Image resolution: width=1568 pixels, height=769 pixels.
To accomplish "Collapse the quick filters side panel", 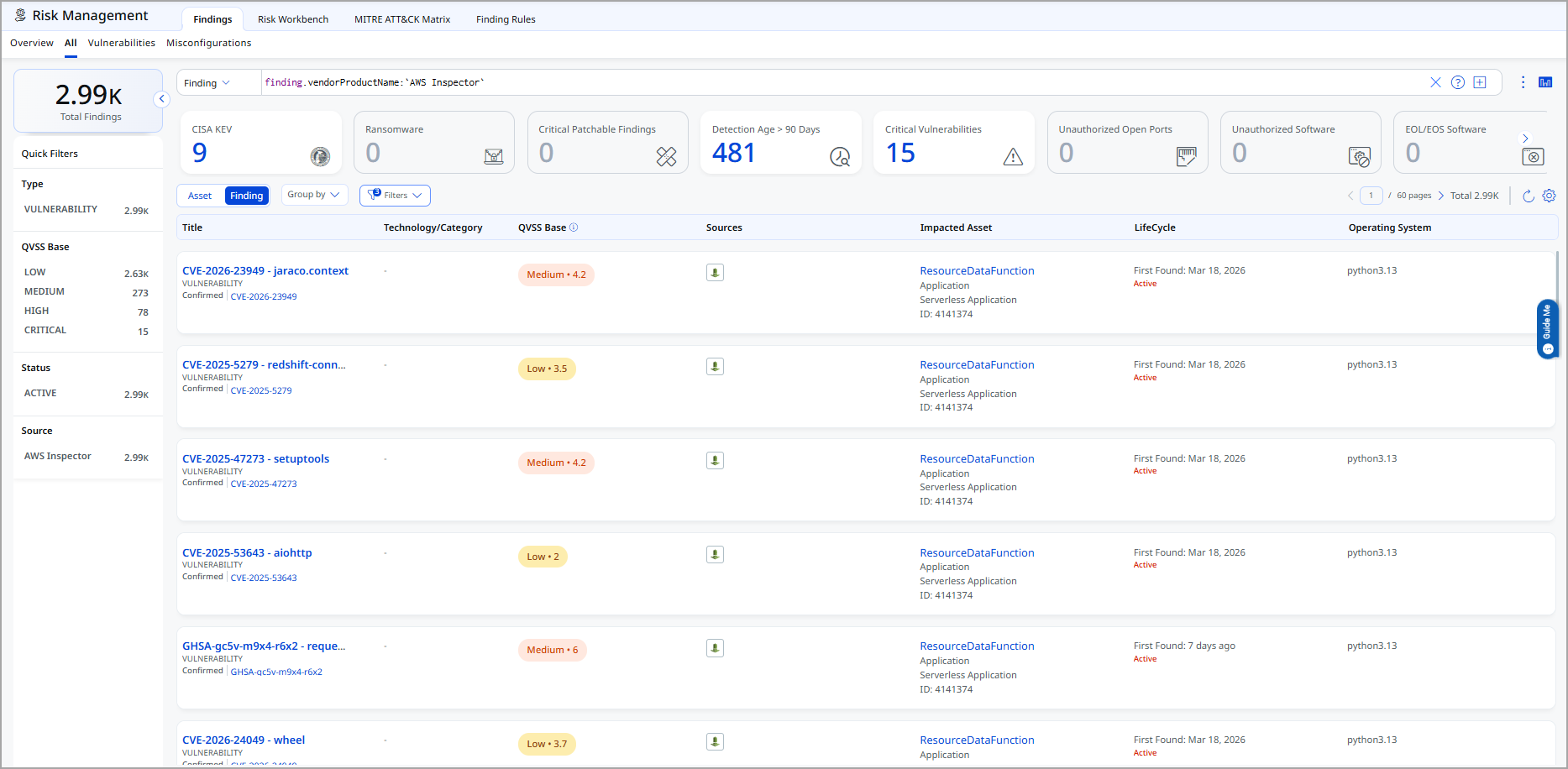I will (162, 99).
